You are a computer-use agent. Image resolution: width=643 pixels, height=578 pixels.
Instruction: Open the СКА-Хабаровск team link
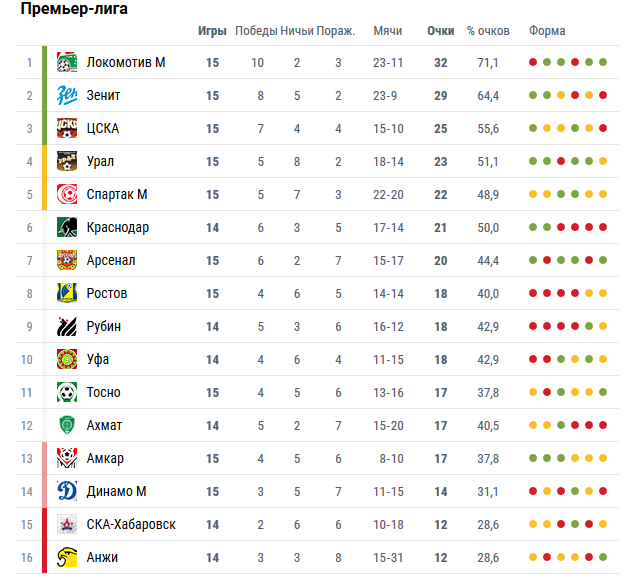coord(131,524)
